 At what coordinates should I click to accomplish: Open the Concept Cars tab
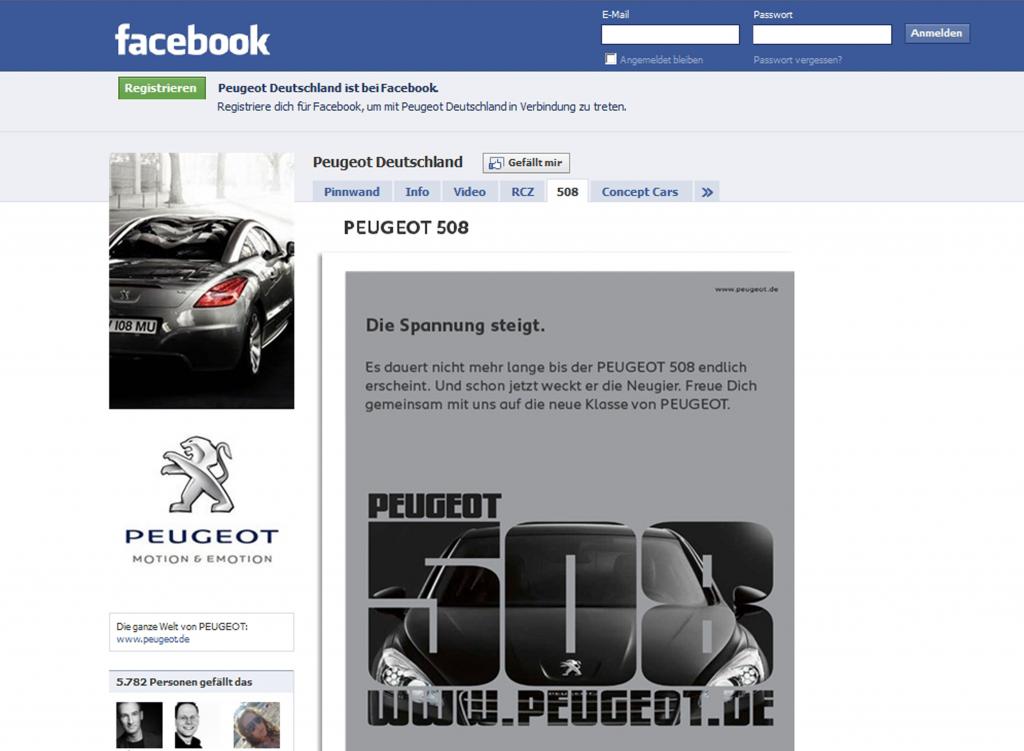(x=640, y=192)
